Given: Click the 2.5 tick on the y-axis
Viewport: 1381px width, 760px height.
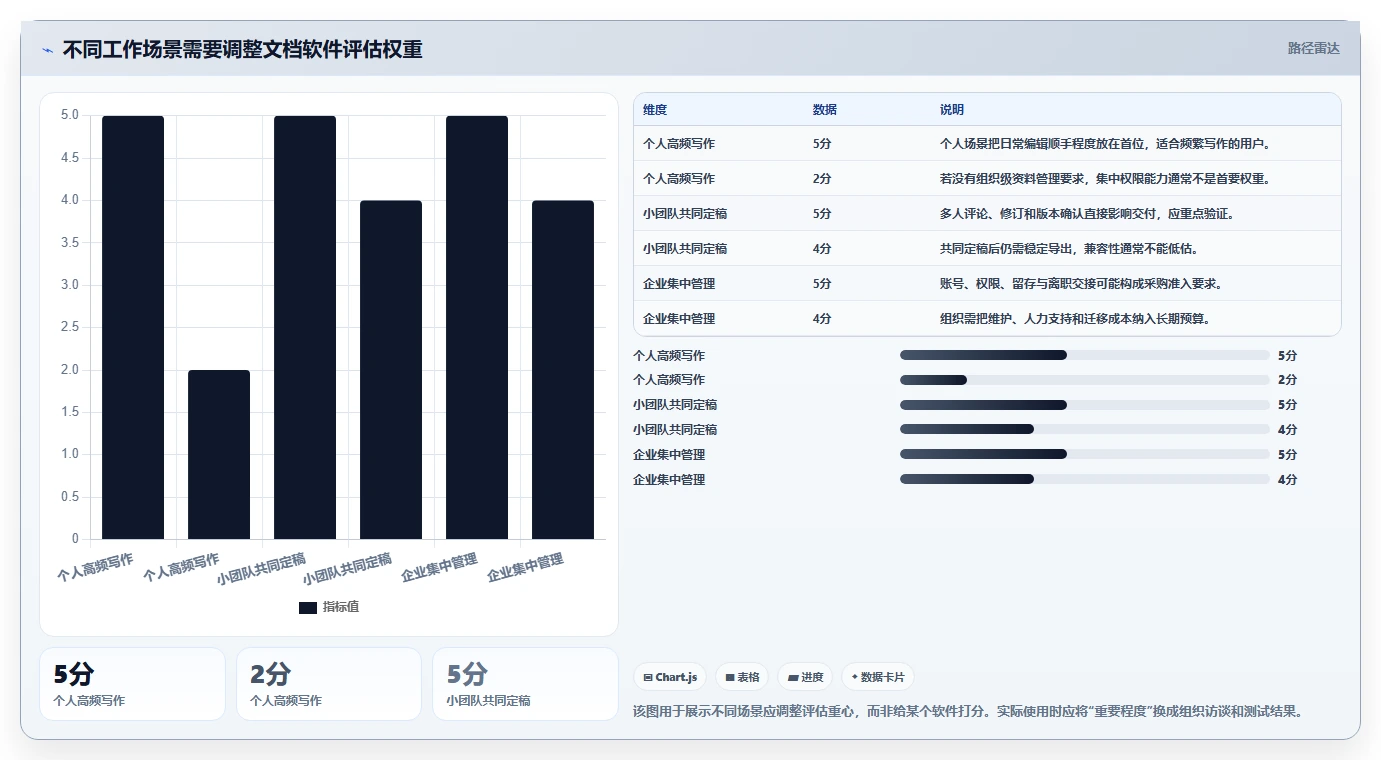Looking at the screenshot, I should 70,327.
